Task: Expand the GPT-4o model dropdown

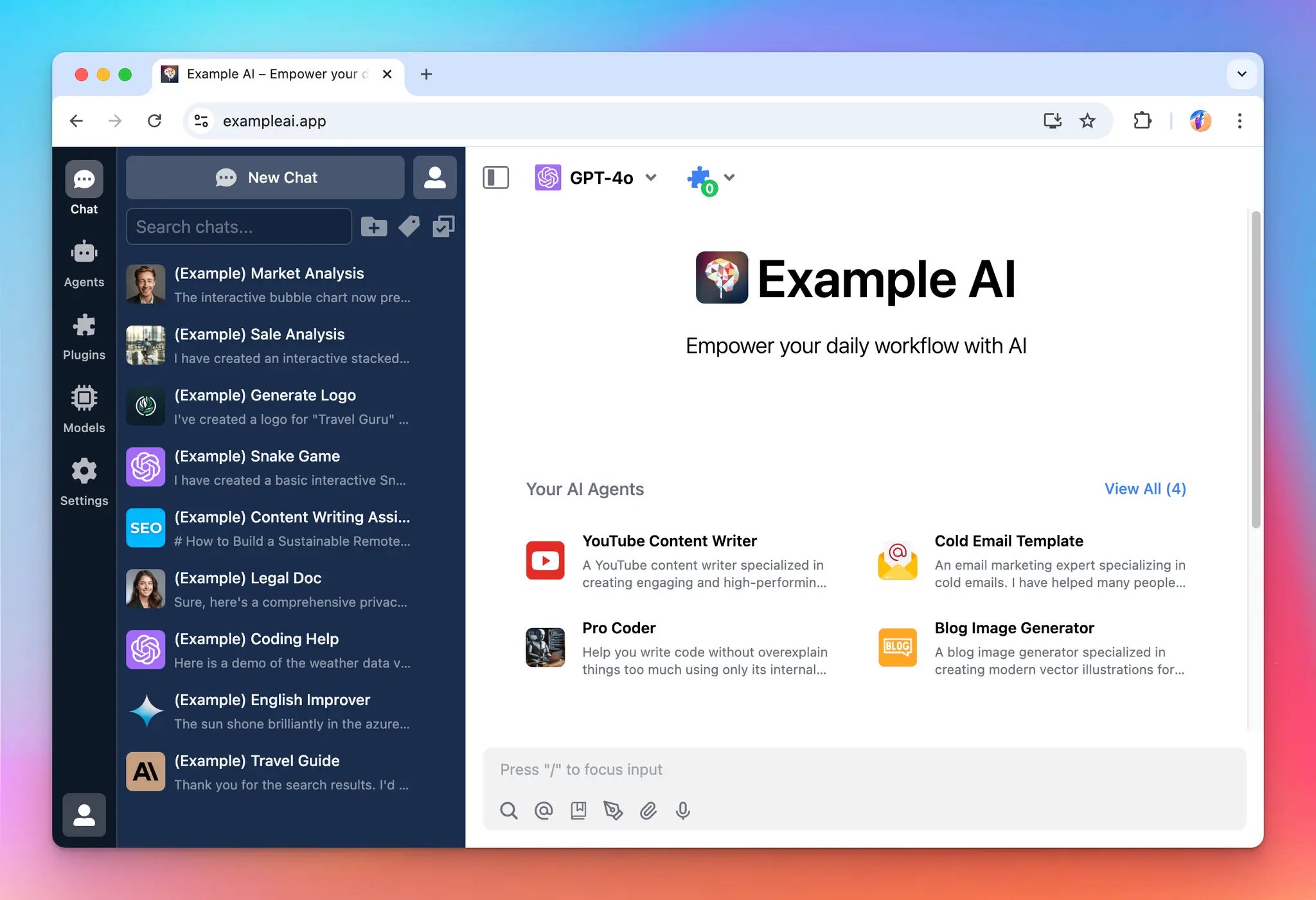Action: click(x=596, y=177)
